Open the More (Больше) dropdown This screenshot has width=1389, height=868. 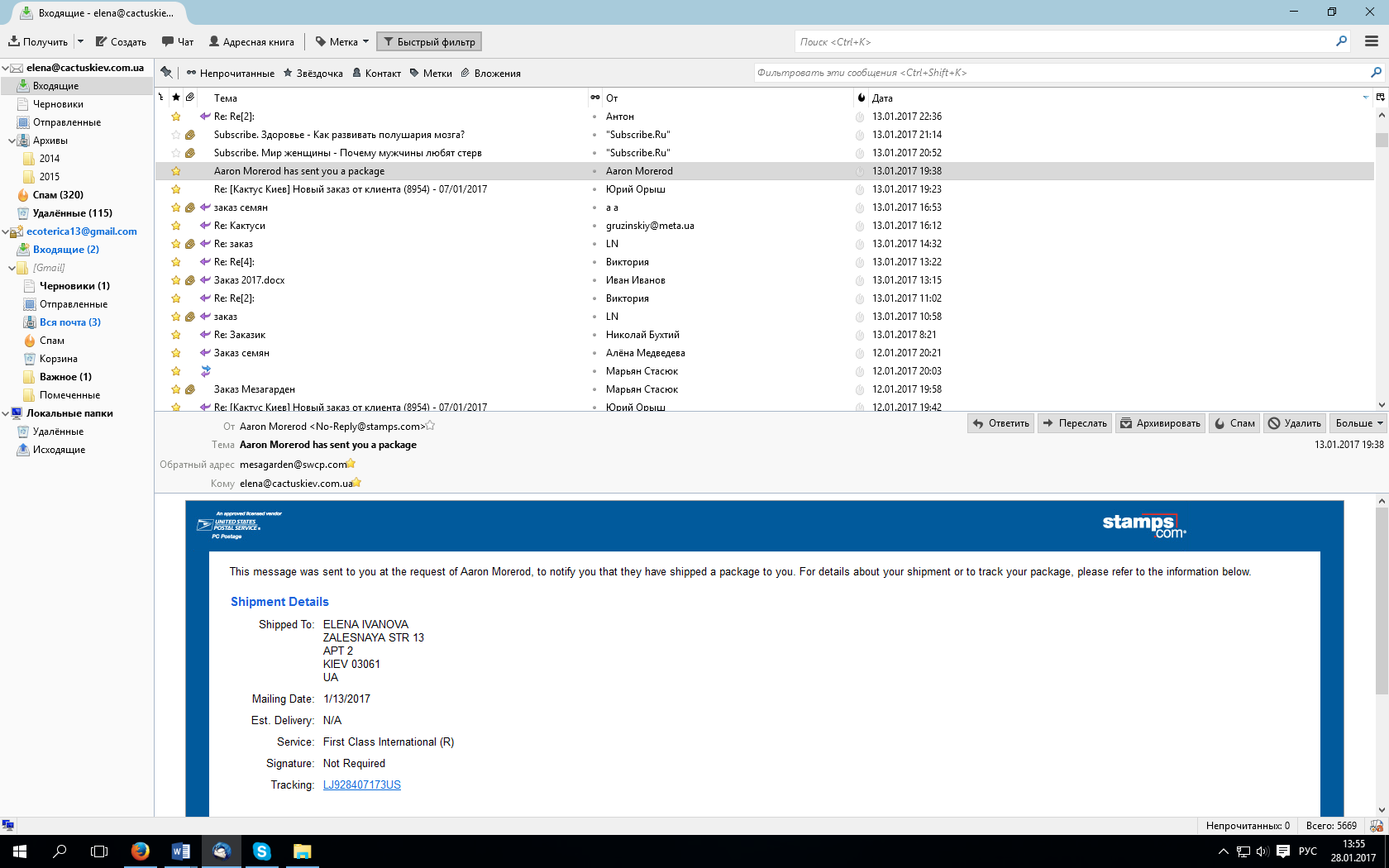click(1358, 423)
